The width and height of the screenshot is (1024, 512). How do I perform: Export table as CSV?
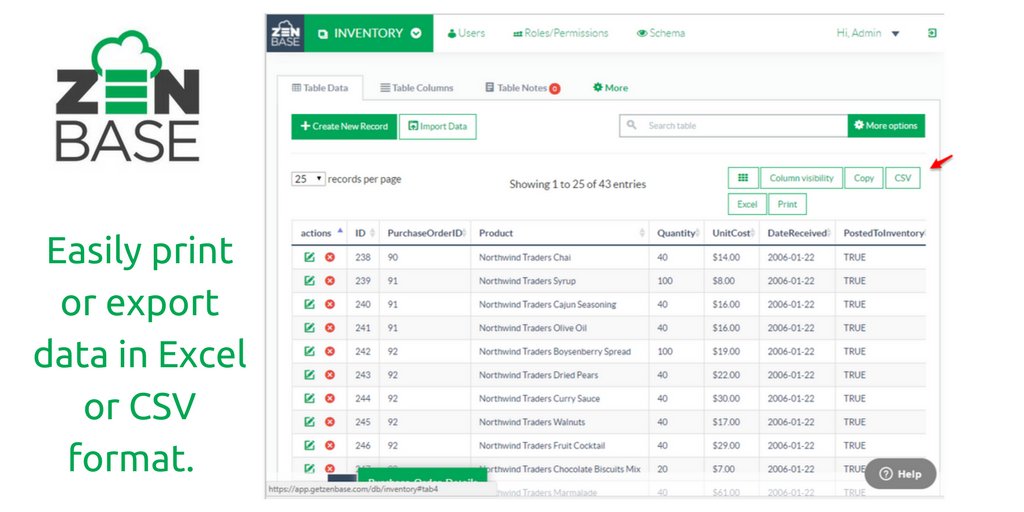[x=903, y=178]
